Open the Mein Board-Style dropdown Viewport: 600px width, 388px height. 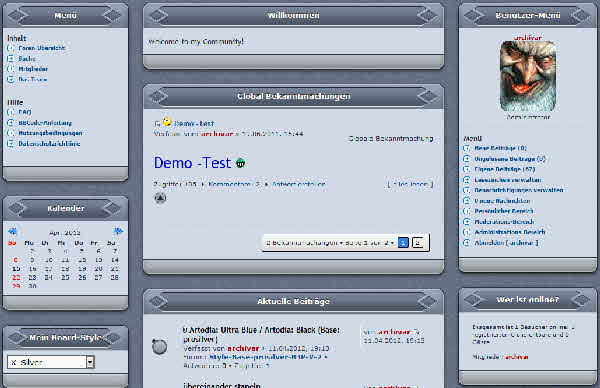pyautogui.click(x=90, y=362)
